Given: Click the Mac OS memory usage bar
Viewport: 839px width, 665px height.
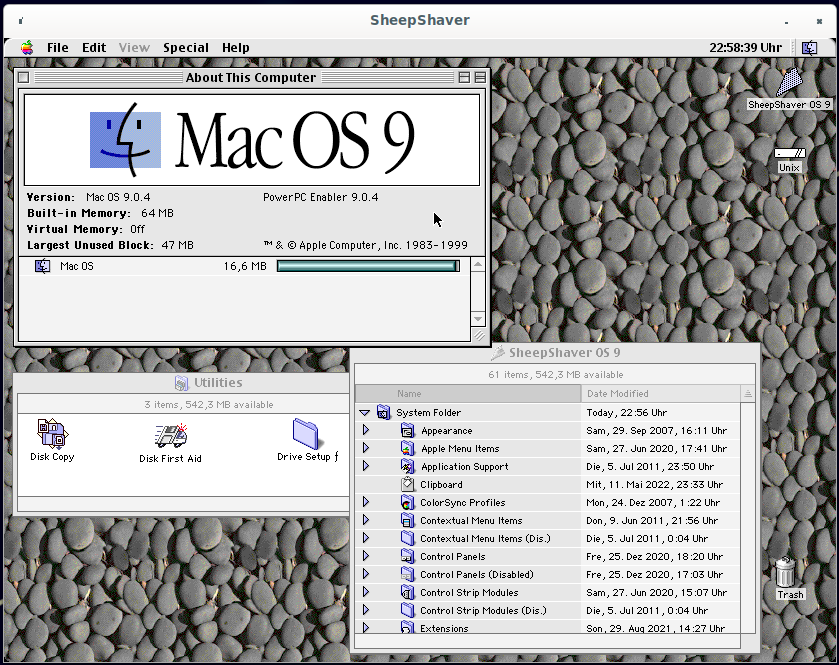Looking at the screenshot, I should (x=368, y=266).
